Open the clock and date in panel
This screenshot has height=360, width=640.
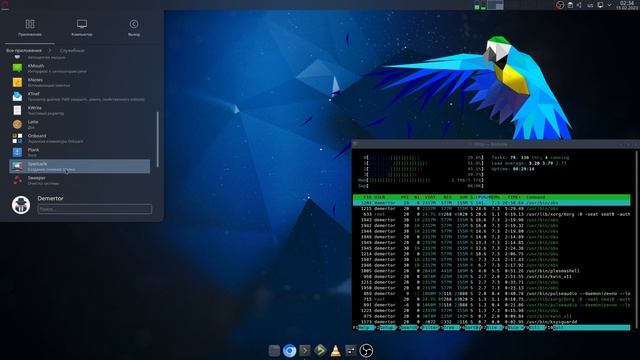pyautogui.click(x=627, y=5)
